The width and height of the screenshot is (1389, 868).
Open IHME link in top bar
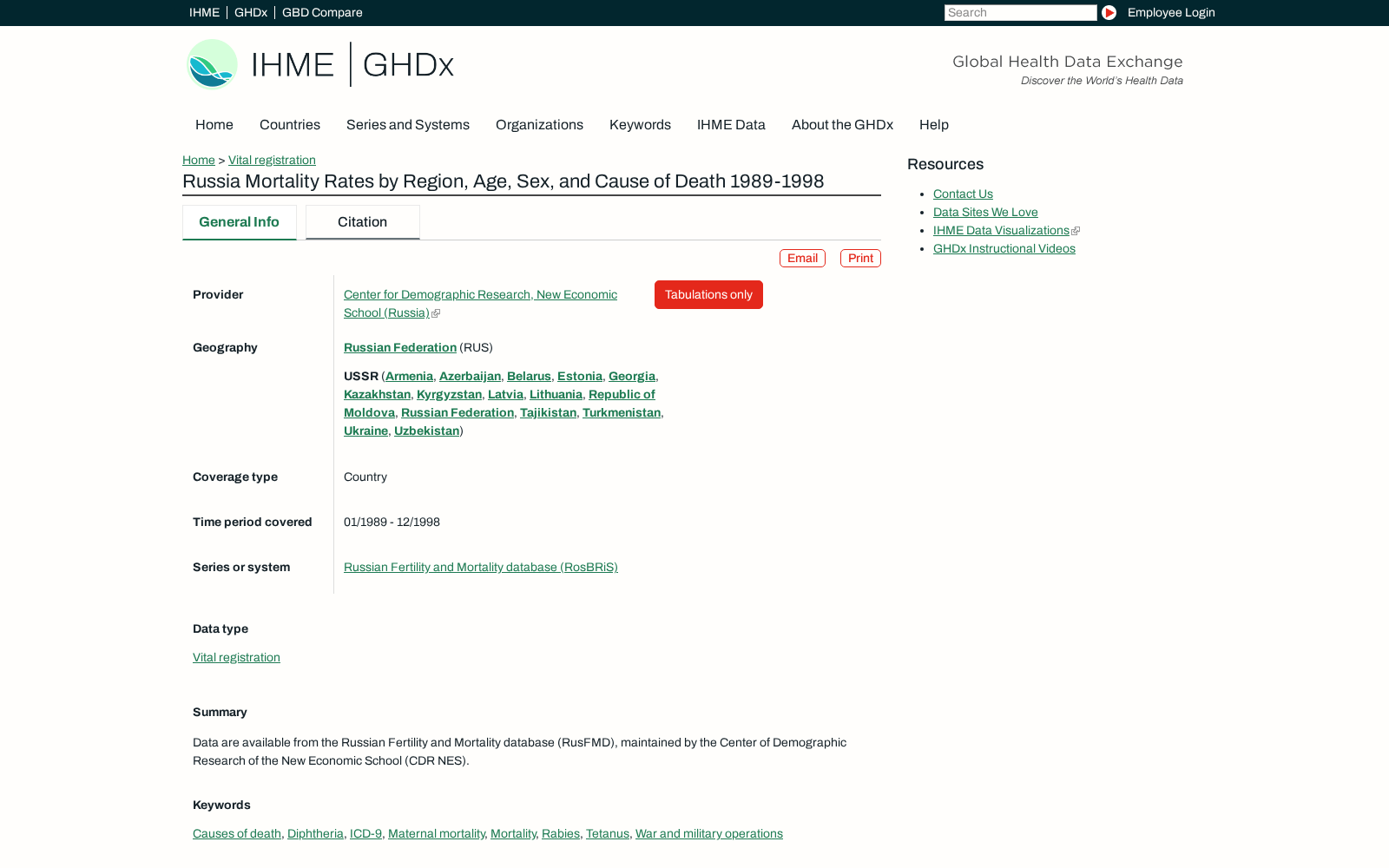[204, 12]
